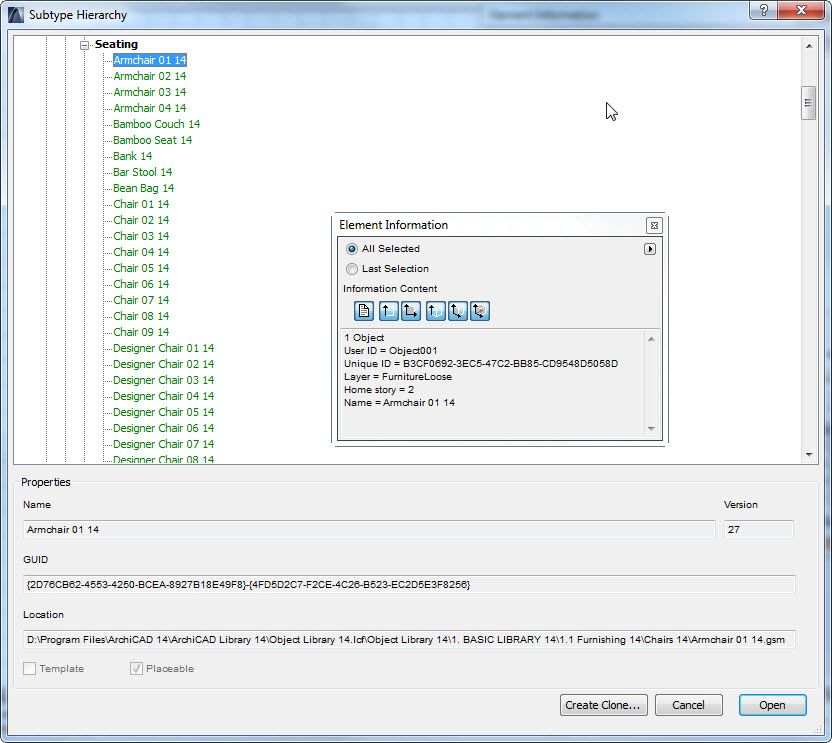Click hierarchy tree scroll up arrow
The width and height of the screenshot is (832, 743).
[x=809, y=46]
